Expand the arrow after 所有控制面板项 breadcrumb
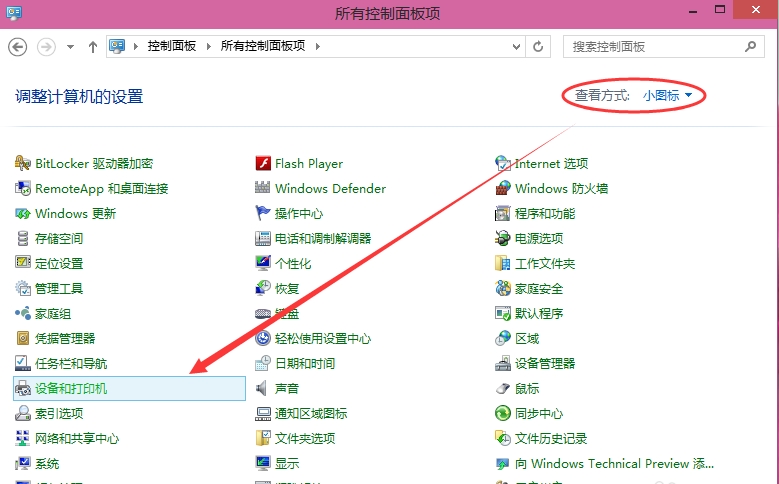This screenshot has height=484, width=779. click(317, 47)
